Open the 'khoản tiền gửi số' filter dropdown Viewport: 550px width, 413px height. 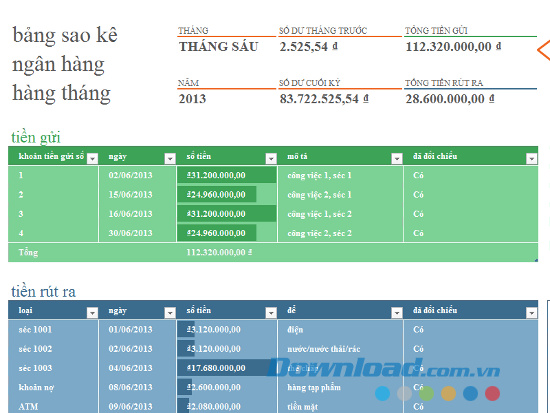[92, 159]
